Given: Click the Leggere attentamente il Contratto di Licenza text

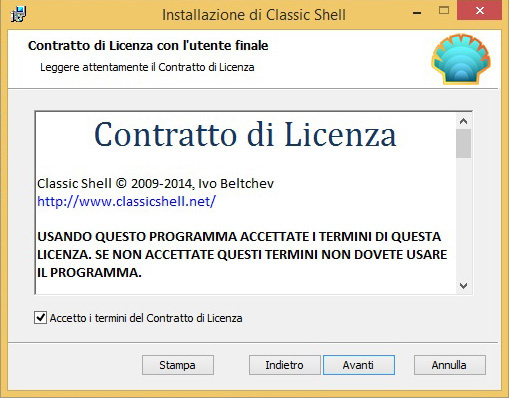Looking at the screenshot, I should coord(147,67).
